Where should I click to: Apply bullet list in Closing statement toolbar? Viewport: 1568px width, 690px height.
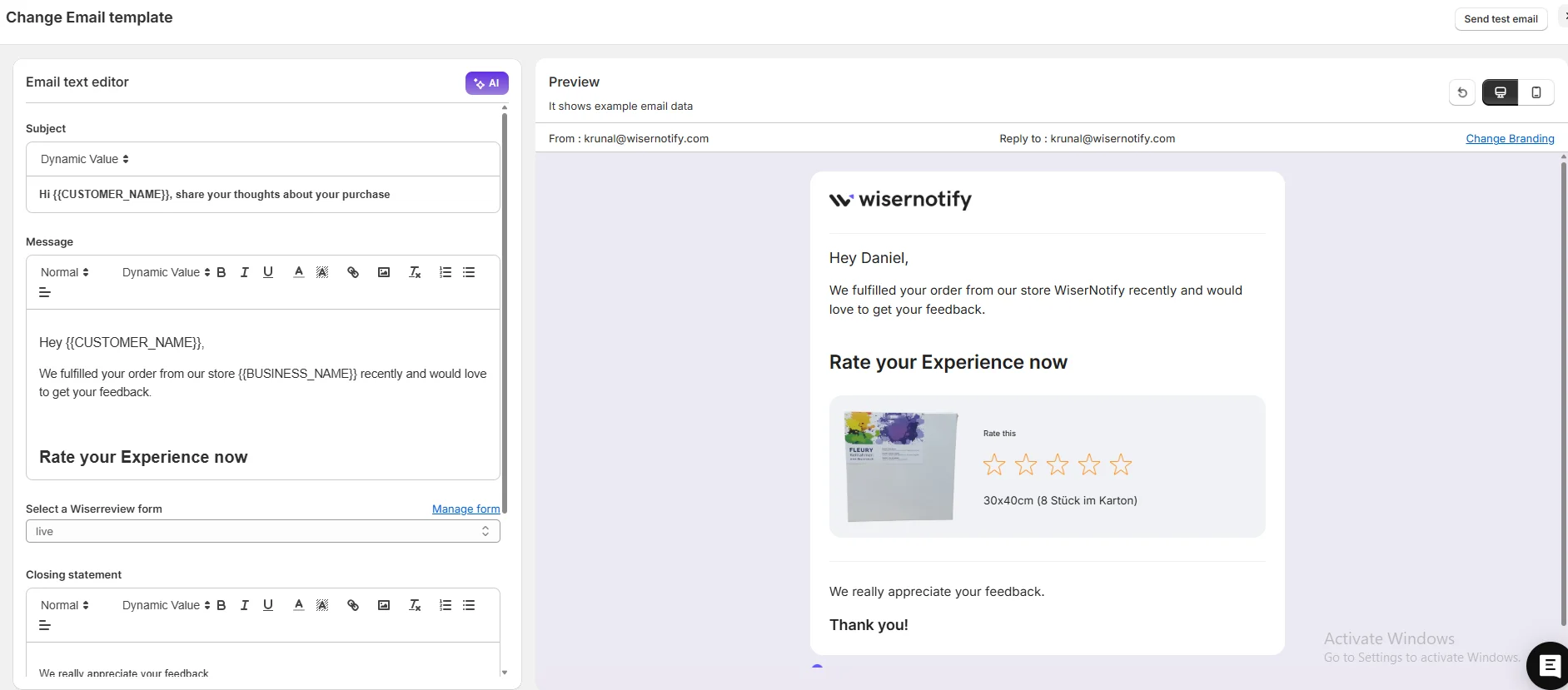click(469, 605)
